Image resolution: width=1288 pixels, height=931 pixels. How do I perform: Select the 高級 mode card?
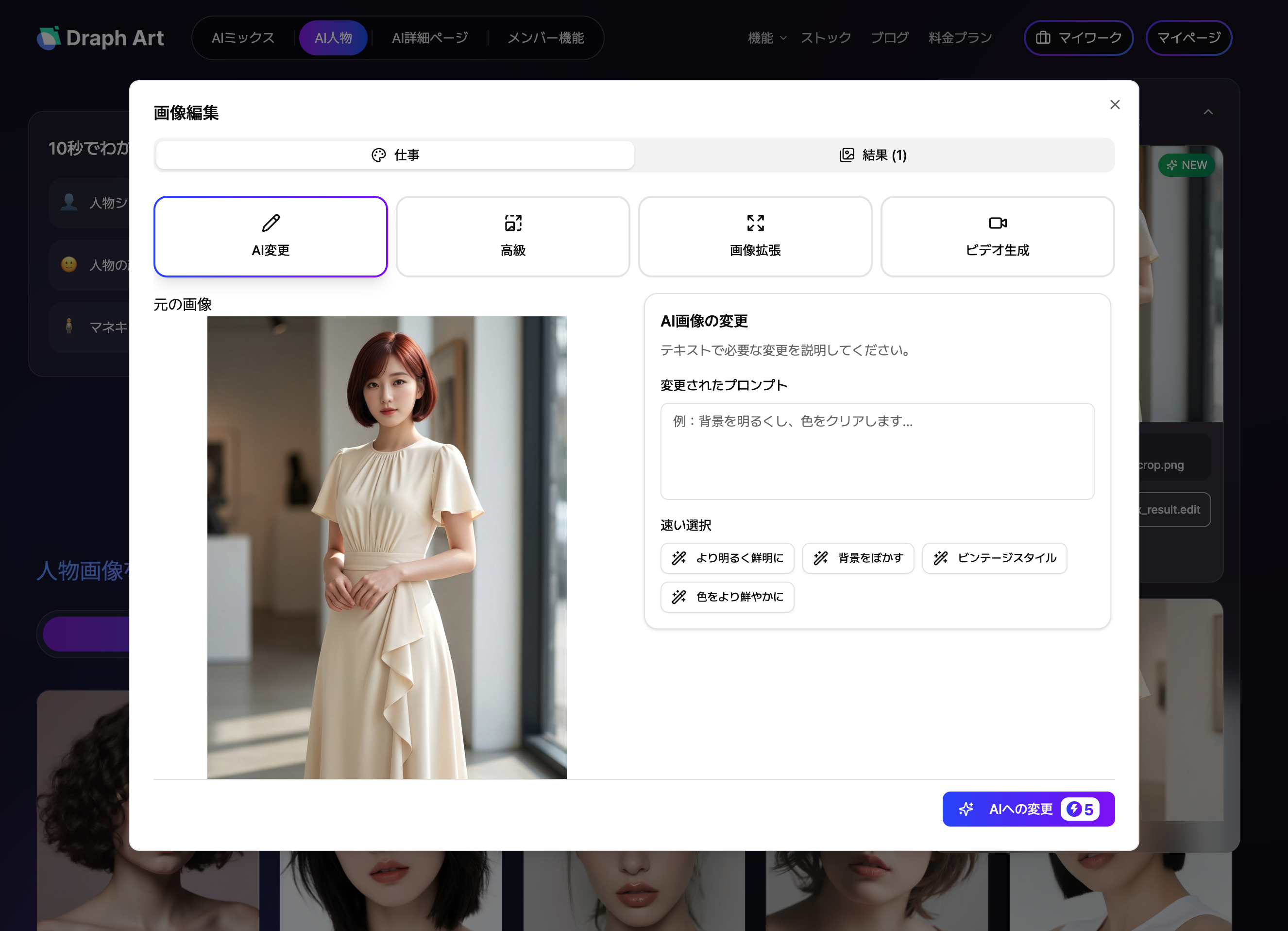coord(513,236)
